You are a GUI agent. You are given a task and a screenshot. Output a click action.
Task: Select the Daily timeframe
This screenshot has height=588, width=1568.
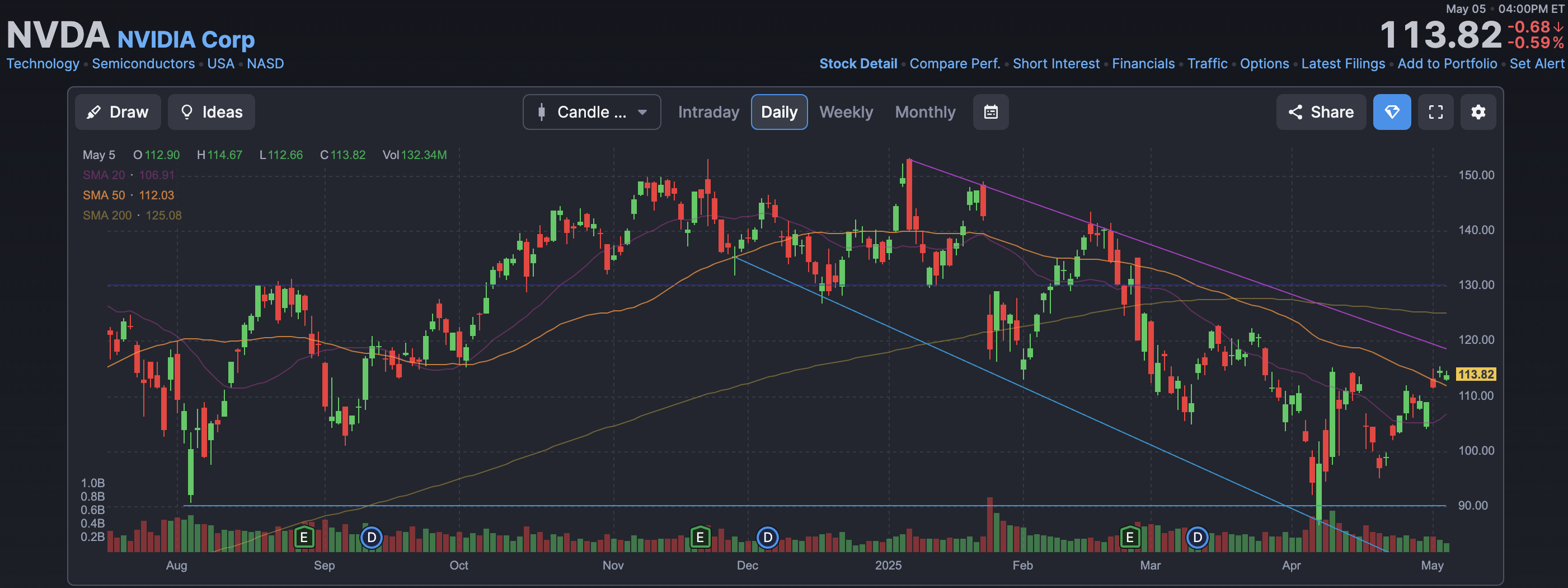779,112
